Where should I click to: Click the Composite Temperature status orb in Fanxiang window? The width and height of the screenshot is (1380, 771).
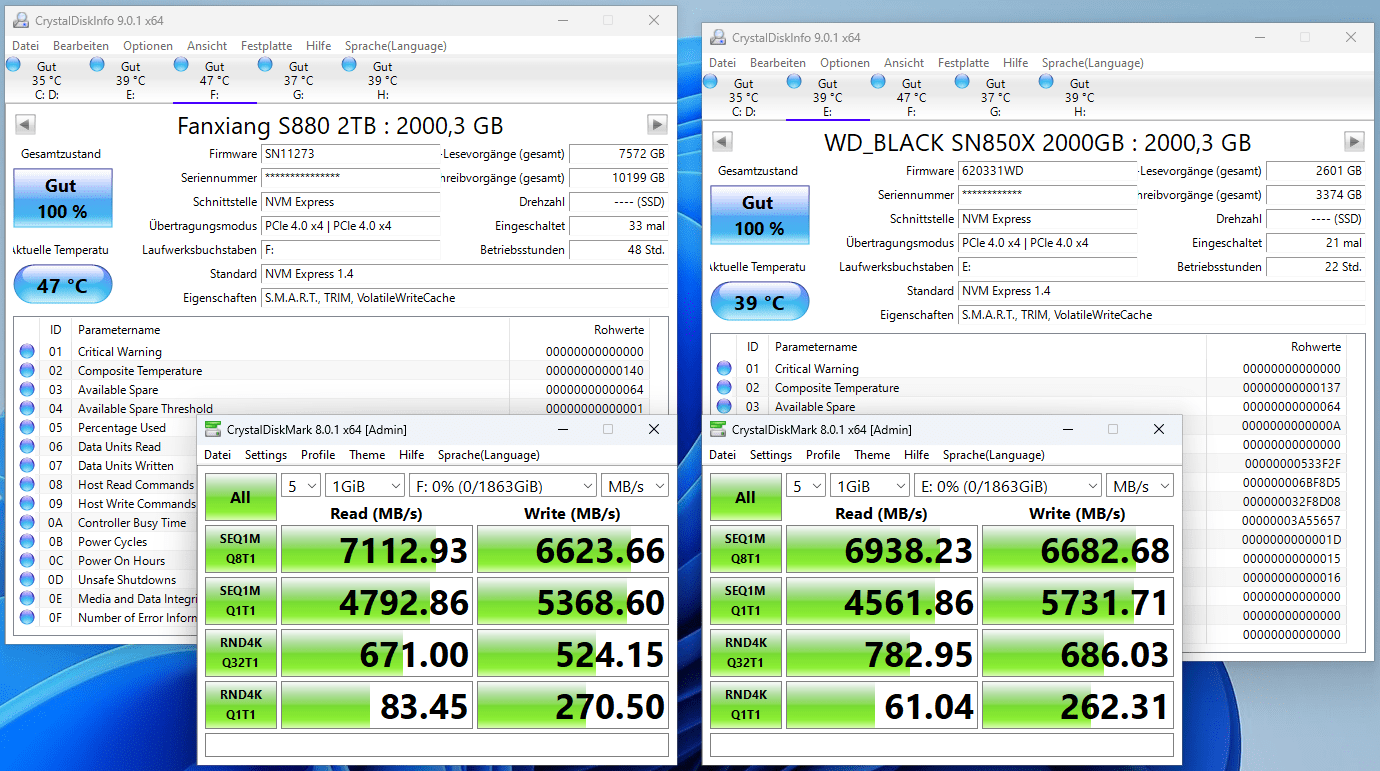tap(26, 370)
